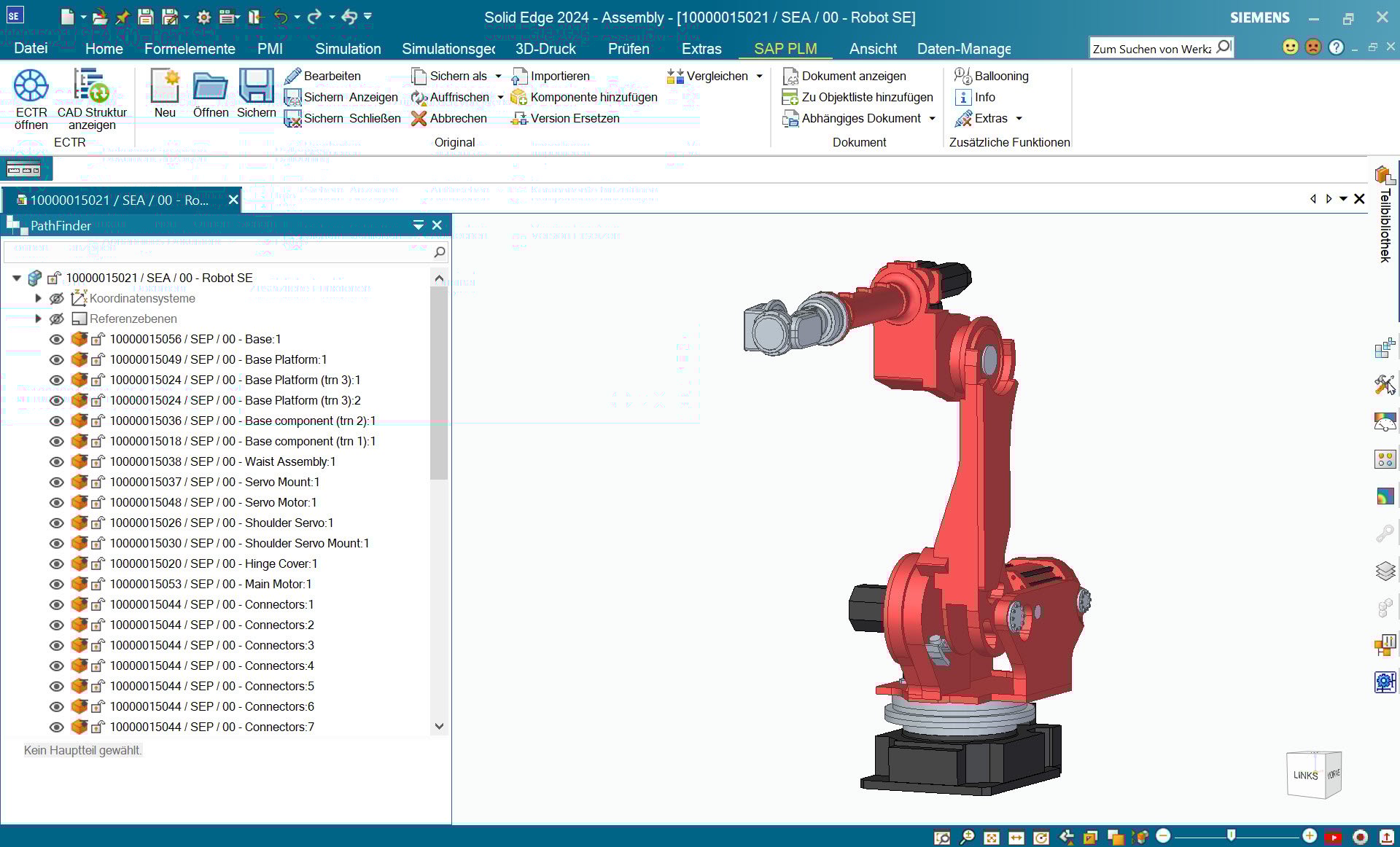This screenshot has width=1400, height=847.
Task: Open the Datei menu
Action: tap(31, 49)
